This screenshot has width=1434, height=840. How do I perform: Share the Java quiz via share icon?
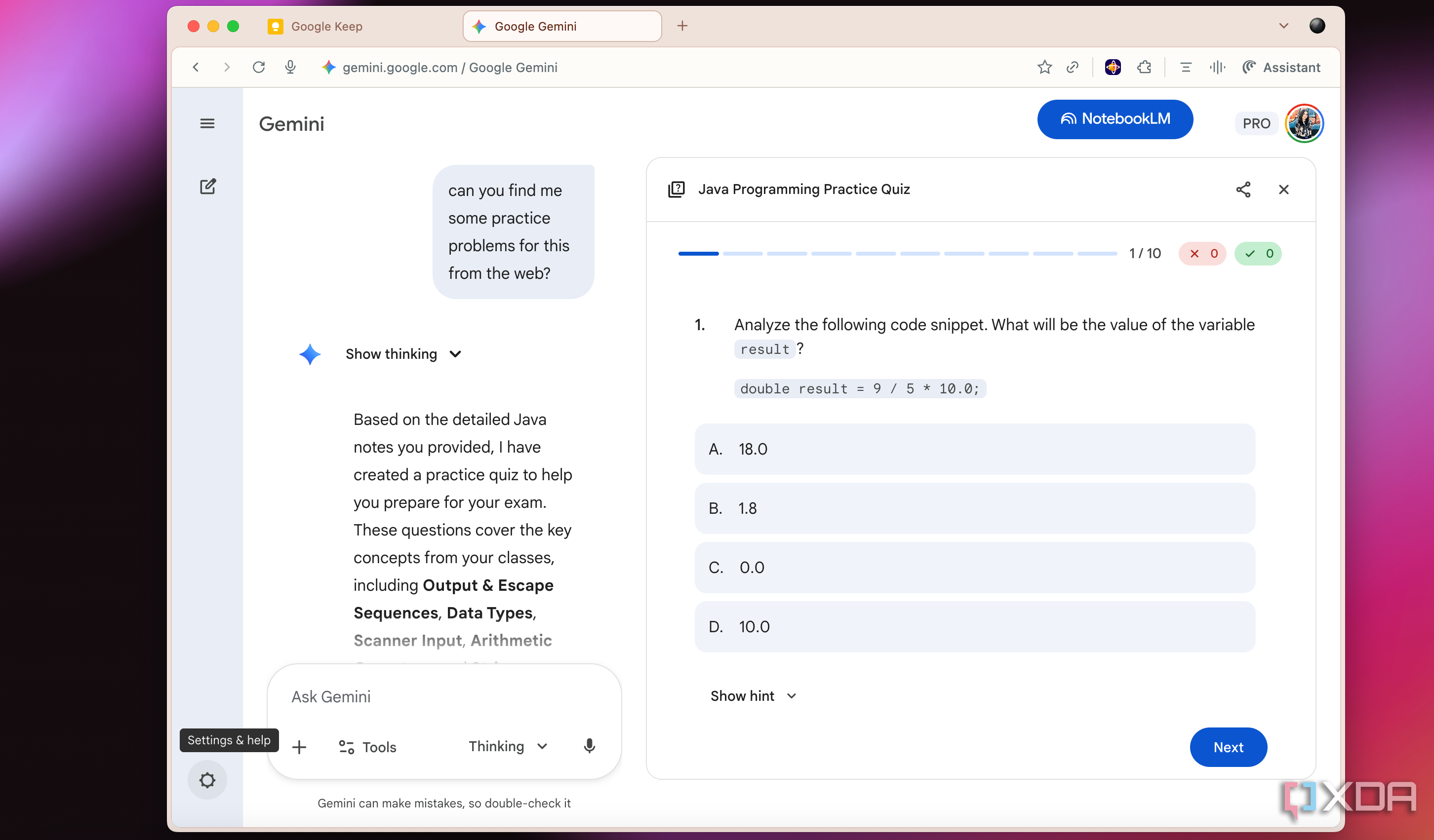click(x=1243, y=190)
